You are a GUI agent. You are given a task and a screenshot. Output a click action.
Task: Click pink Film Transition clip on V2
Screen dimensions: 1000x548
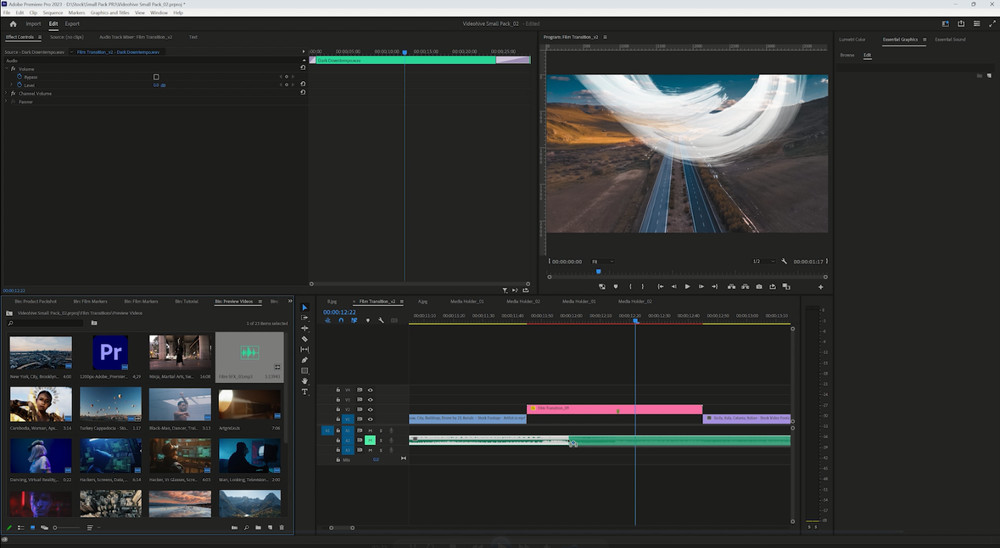coord(614,409)
